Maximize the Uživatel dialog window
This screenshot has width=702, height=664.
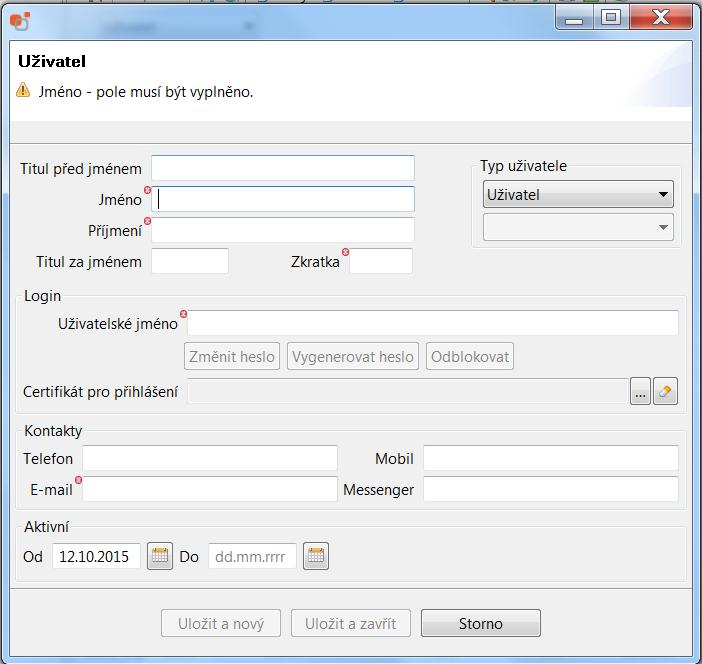[611, 19]
